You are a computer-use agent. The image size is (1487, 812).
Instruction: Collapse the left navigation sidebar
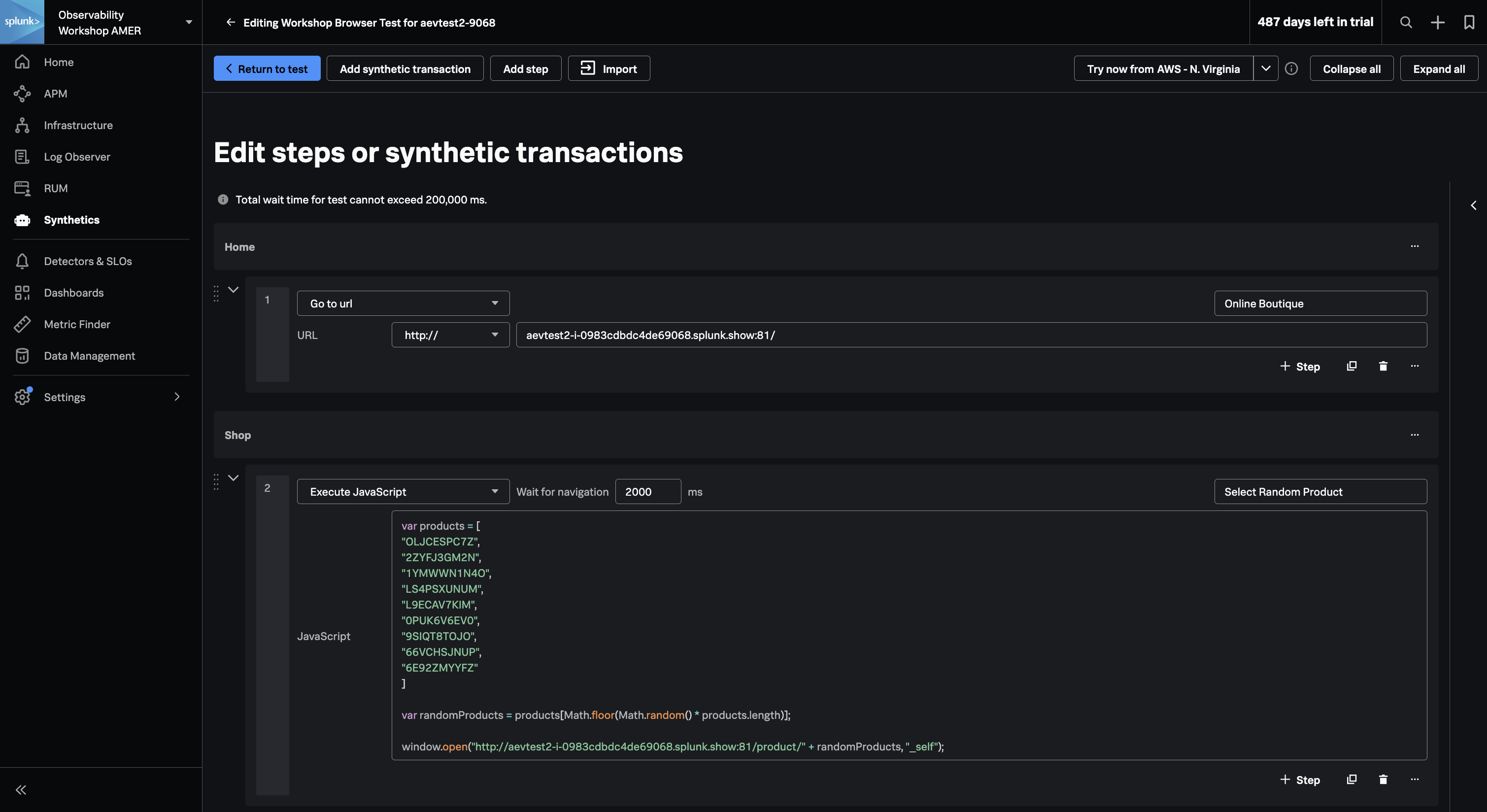pyautogui.click(x=21, y=789)
